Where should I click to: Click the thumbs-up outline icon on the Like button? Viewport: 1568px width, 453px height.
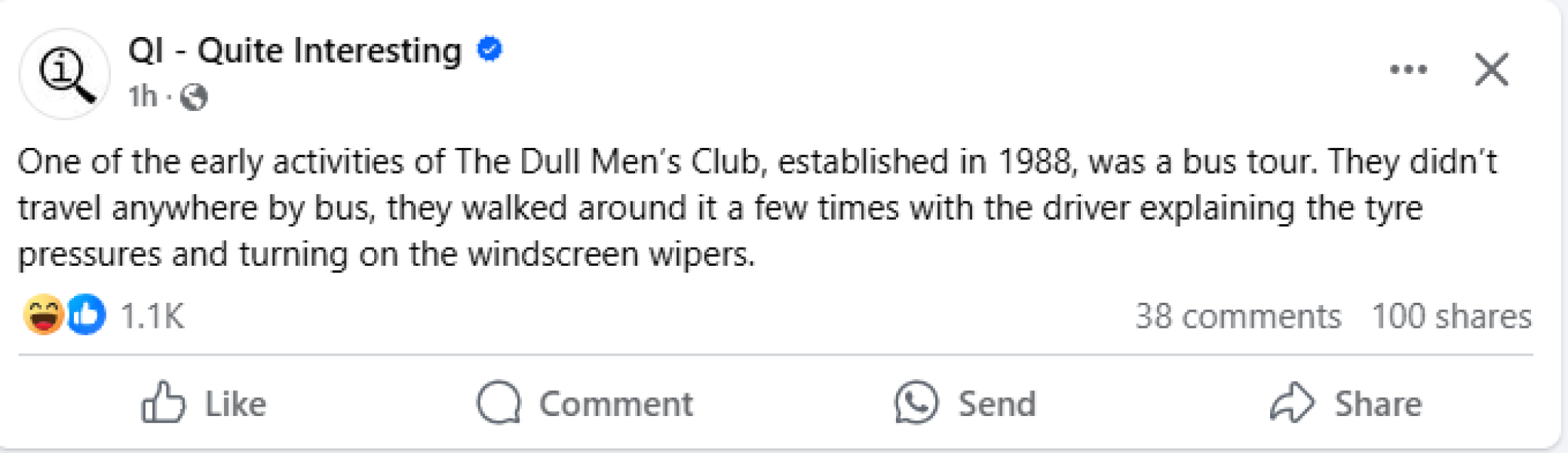(163, 402)
